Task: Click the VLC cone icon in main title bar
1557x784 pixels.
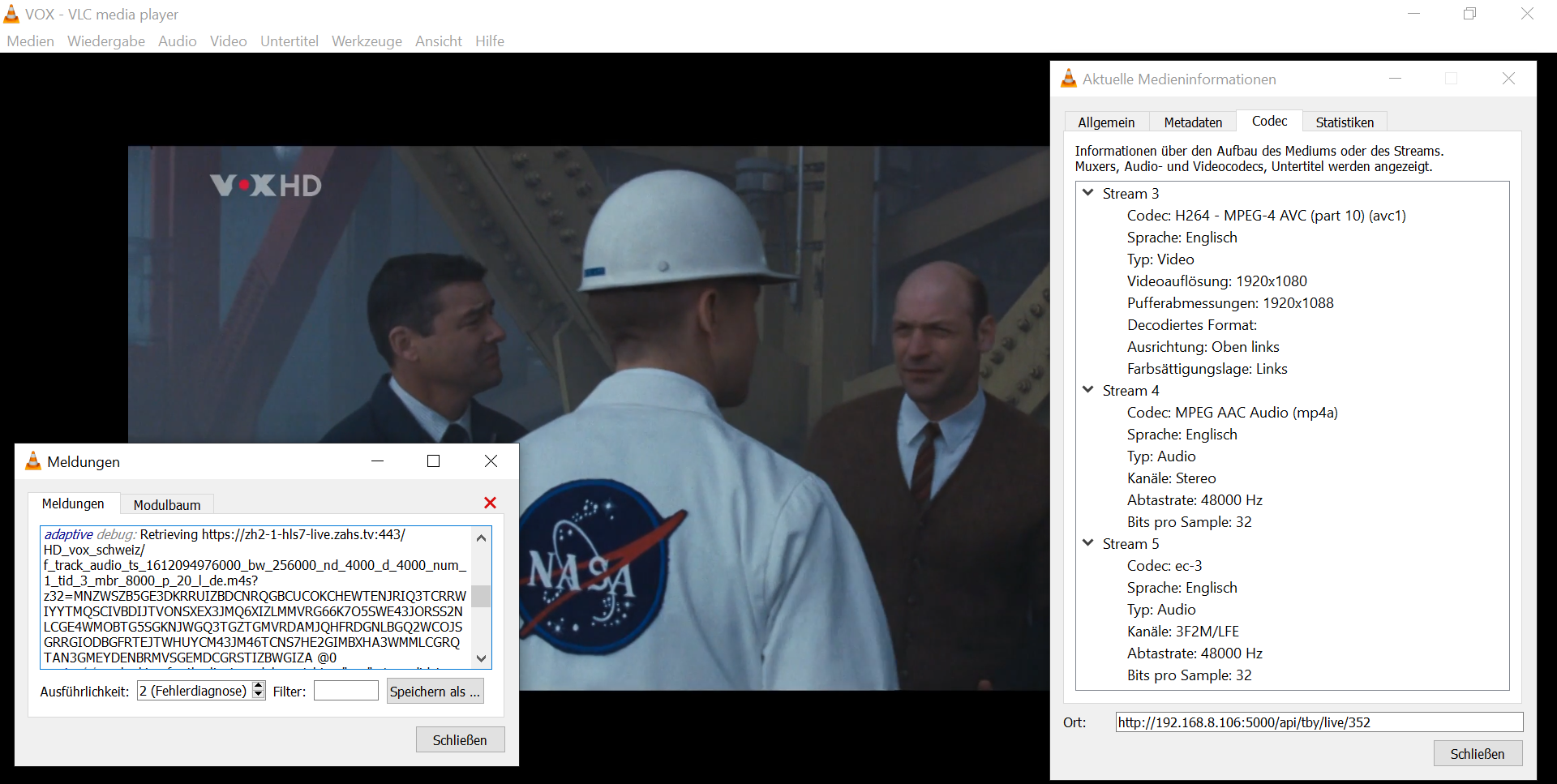Action: point(11,14)
